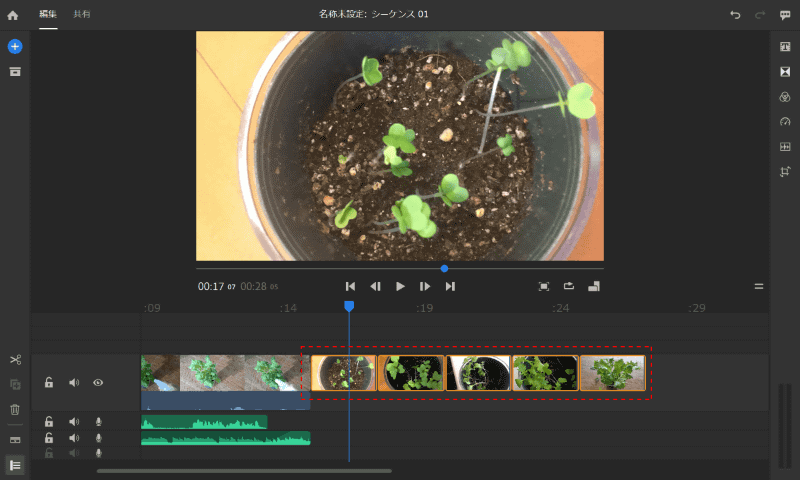
Task: Select the scissors split tool
Action: pyautogui.click(x=15, y=360)
